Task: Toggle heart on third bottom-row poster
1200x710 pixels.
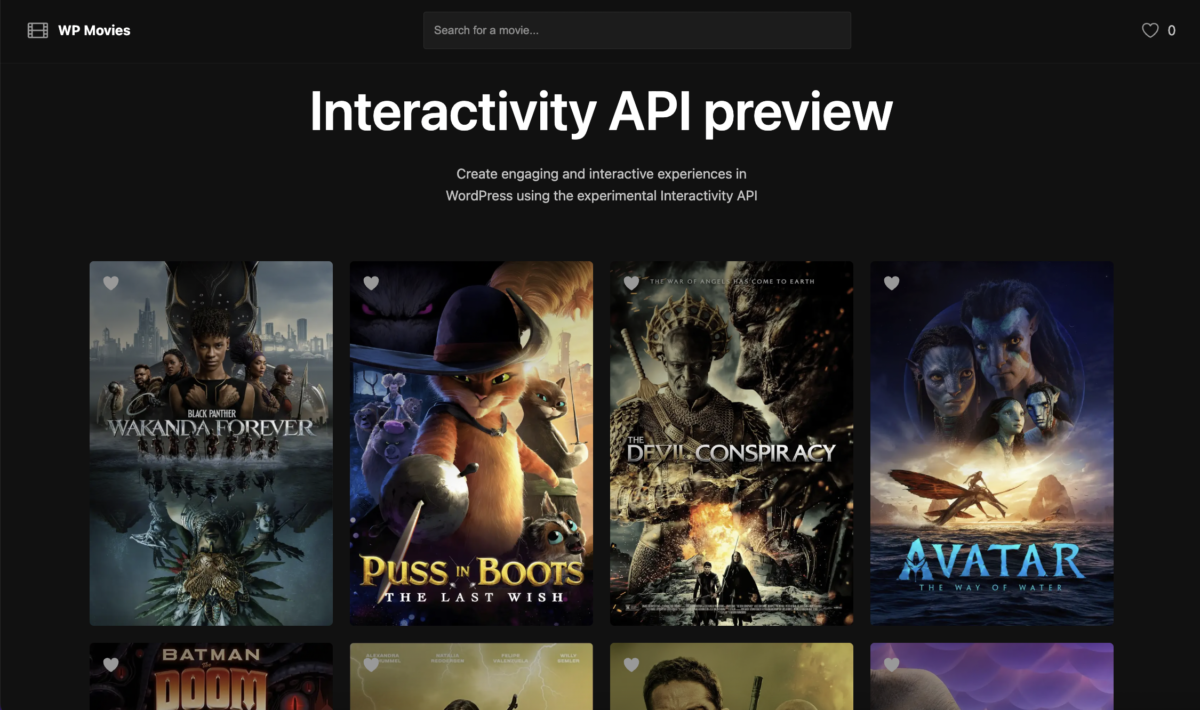Action: coord(631,664)
